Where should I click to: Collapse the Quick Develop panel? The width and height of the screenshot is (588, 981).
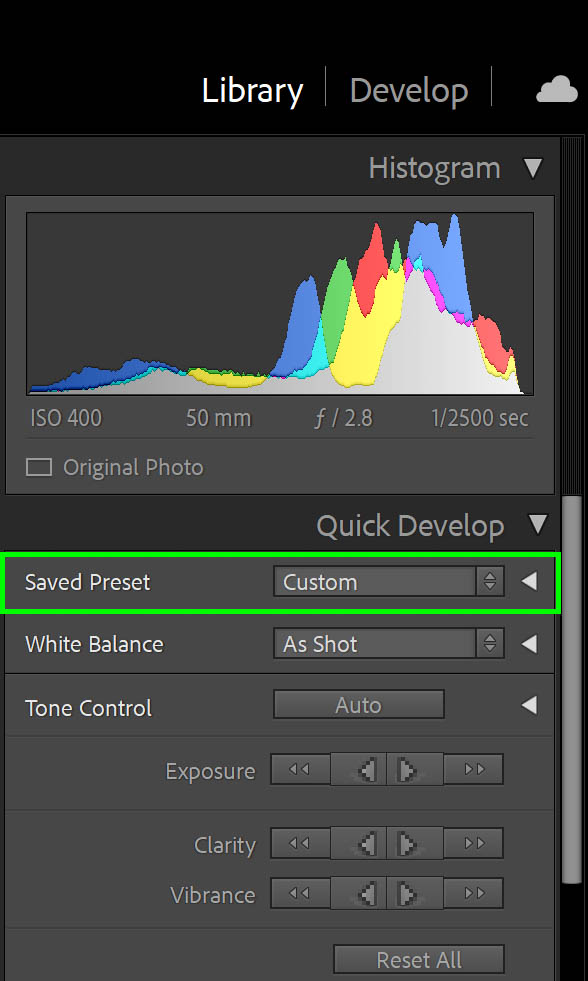[538, 525]
